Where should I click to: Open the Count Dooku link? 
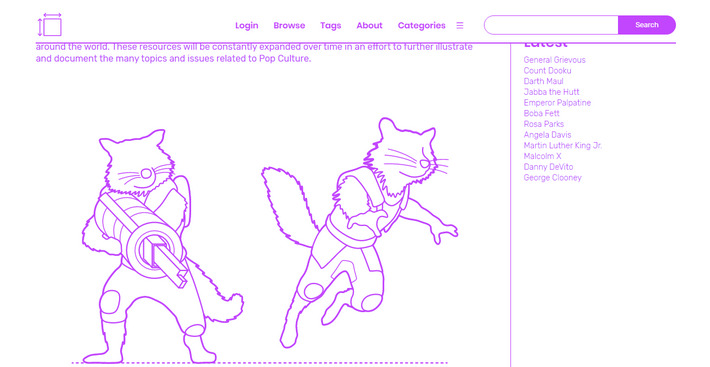[547, 71]
